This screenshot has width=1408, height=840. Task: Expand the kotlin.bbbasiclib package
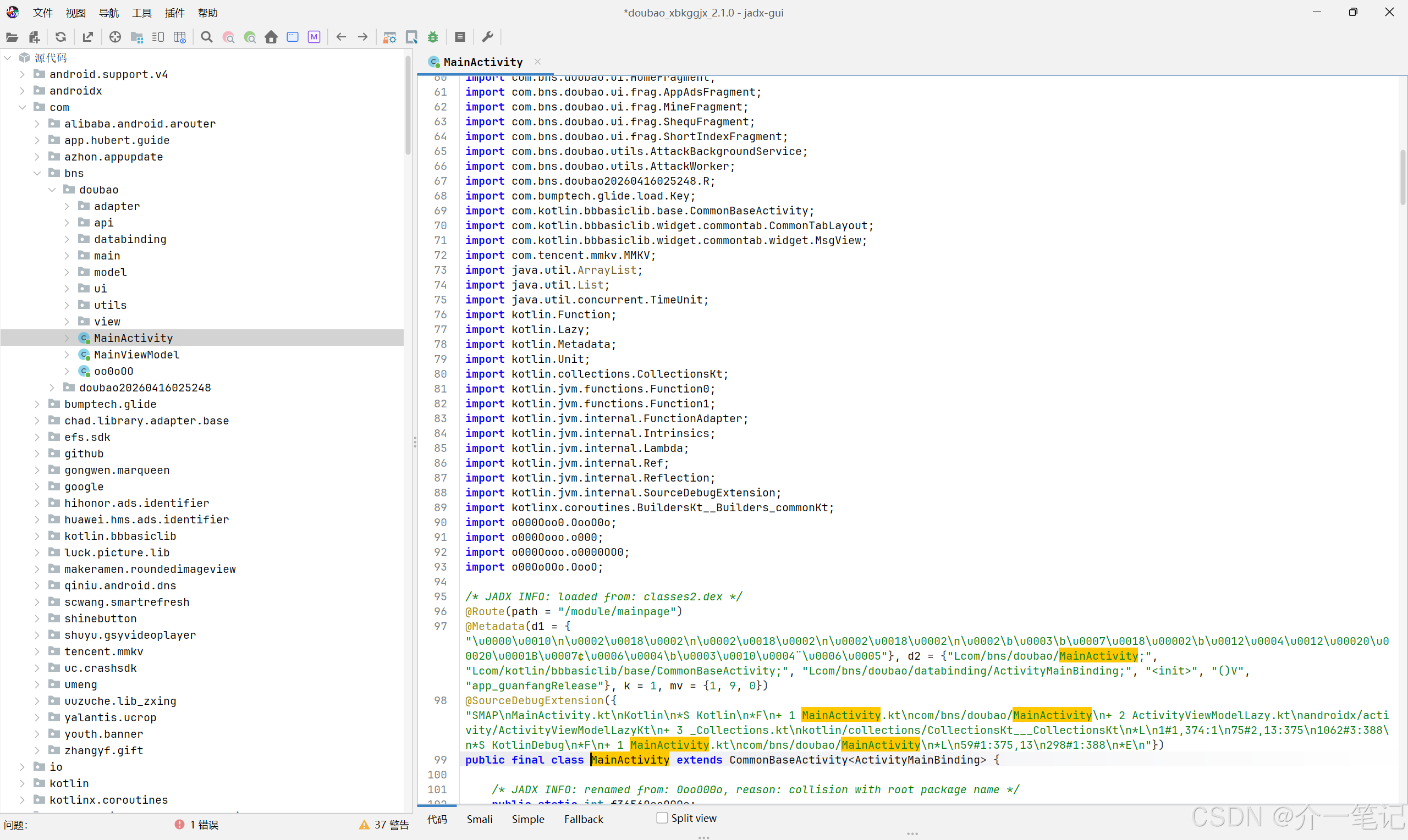coord(37,536)
